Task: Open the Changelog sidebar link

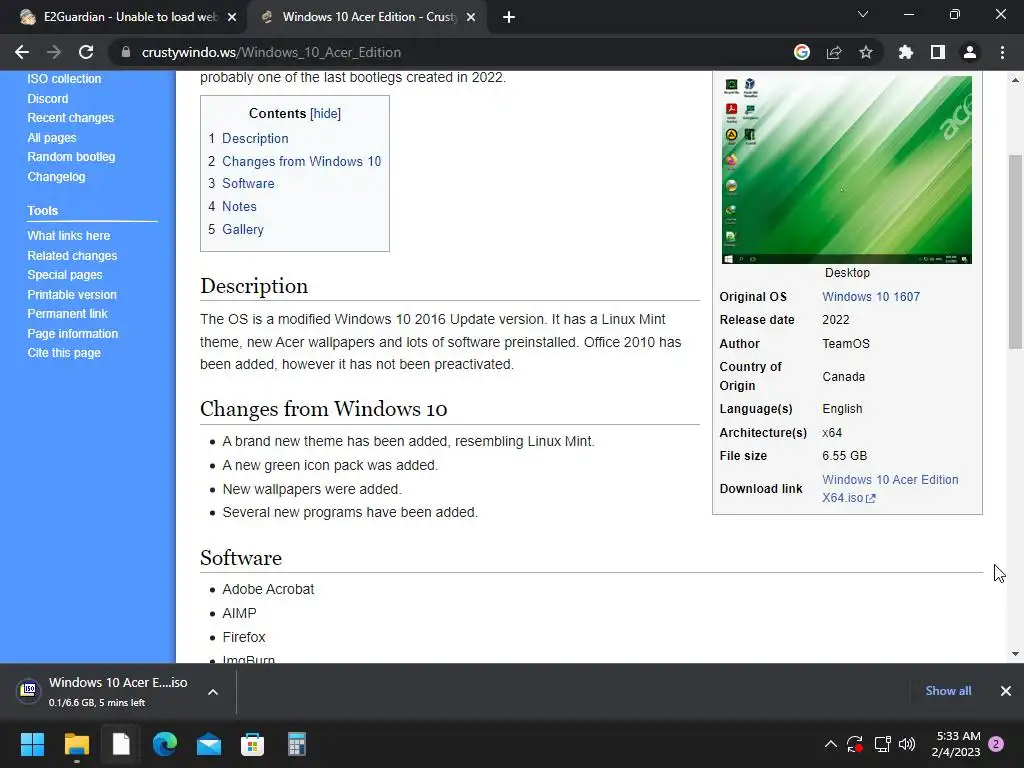Action: pyautogui.click(x=56, y=176)
